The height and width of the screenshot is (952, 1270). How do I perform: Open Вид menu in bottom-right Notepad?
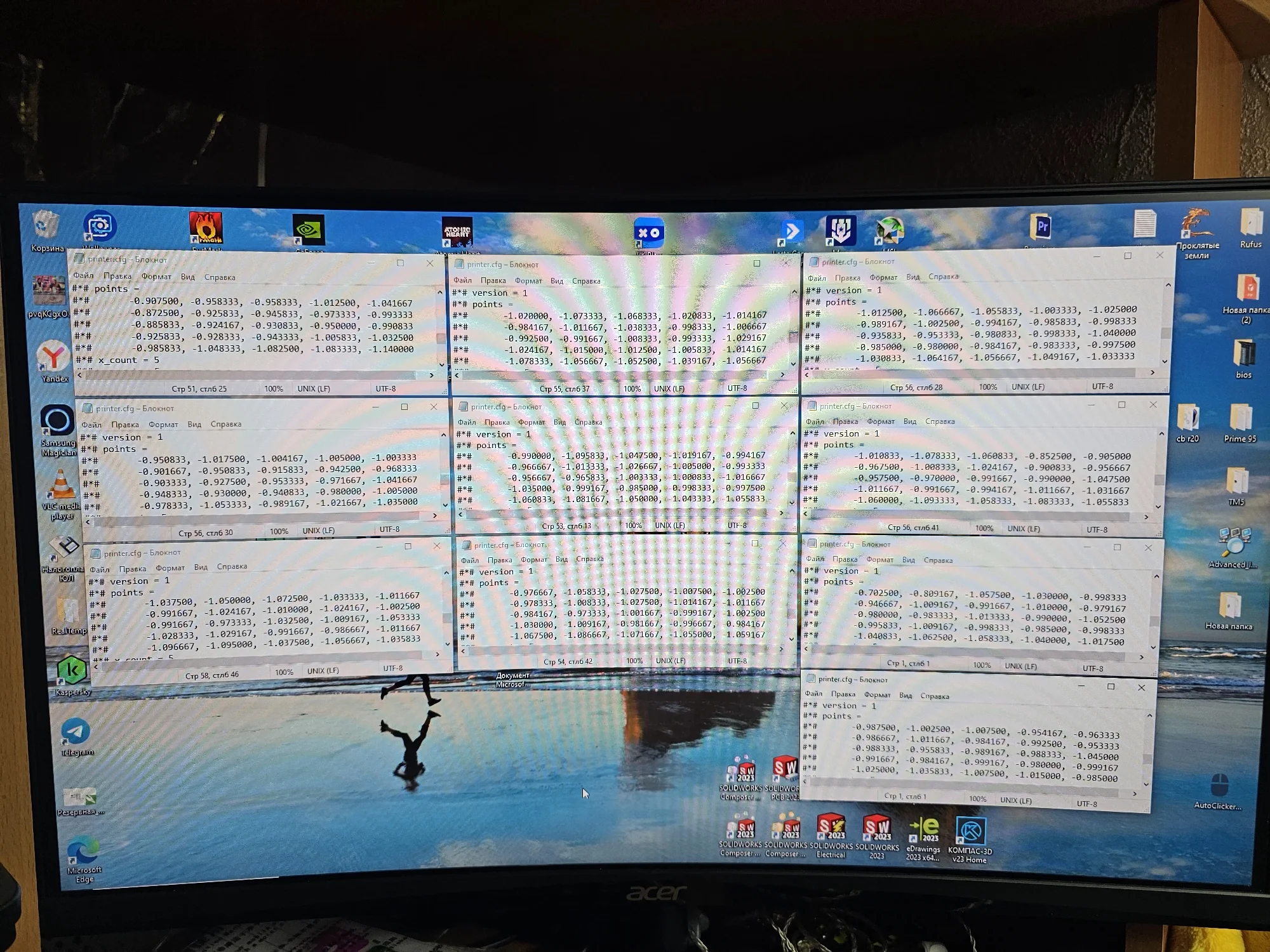[905, 696]
